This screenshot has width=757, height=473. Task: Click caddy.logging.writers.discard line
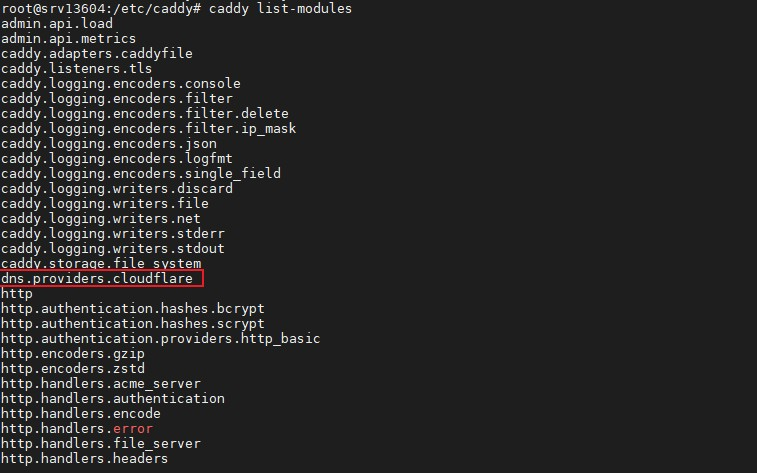[117, 188]
